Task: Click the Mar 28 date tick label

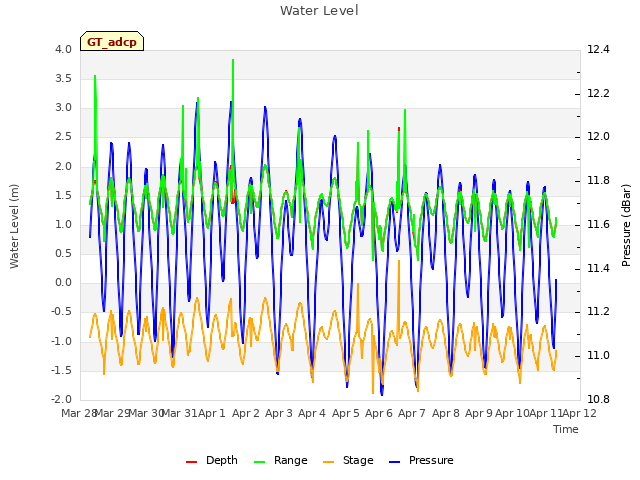Action: pyautogui.click(x=79, y=413)
